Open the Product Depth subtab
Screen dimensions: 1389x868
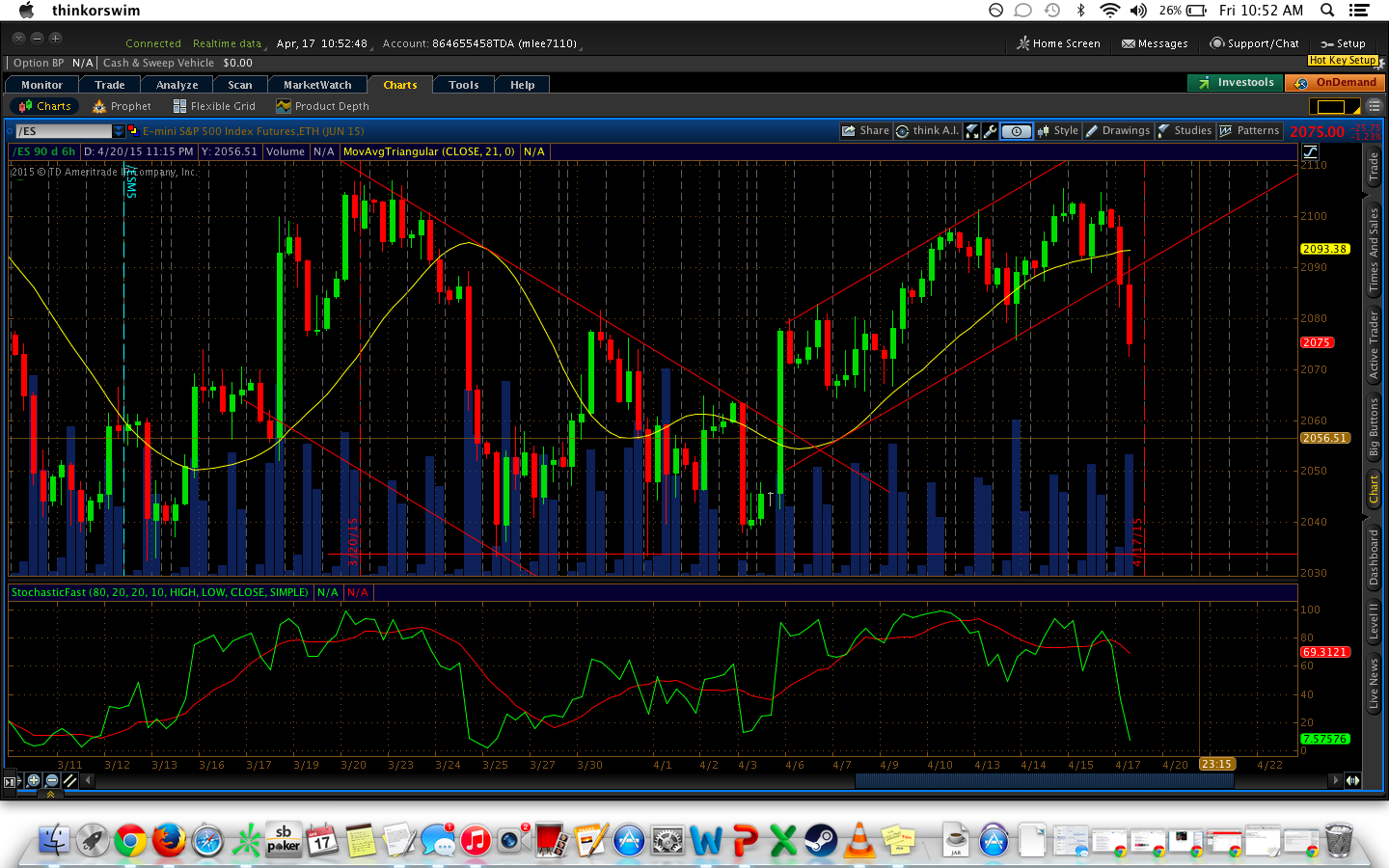(x=322, y=106)
